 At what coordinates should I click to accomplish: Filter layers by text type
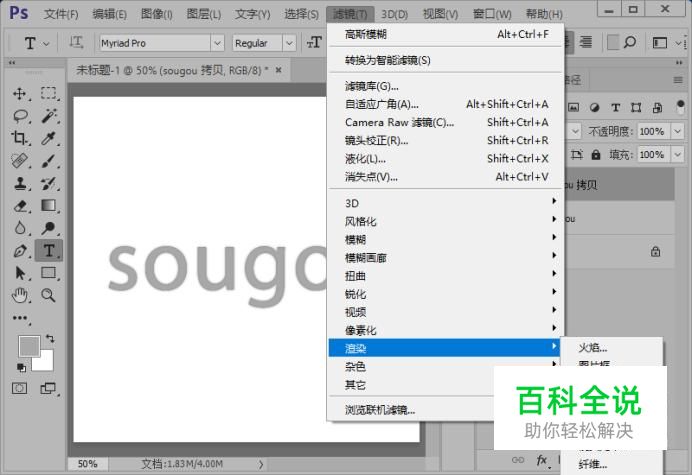coord(615,107)
